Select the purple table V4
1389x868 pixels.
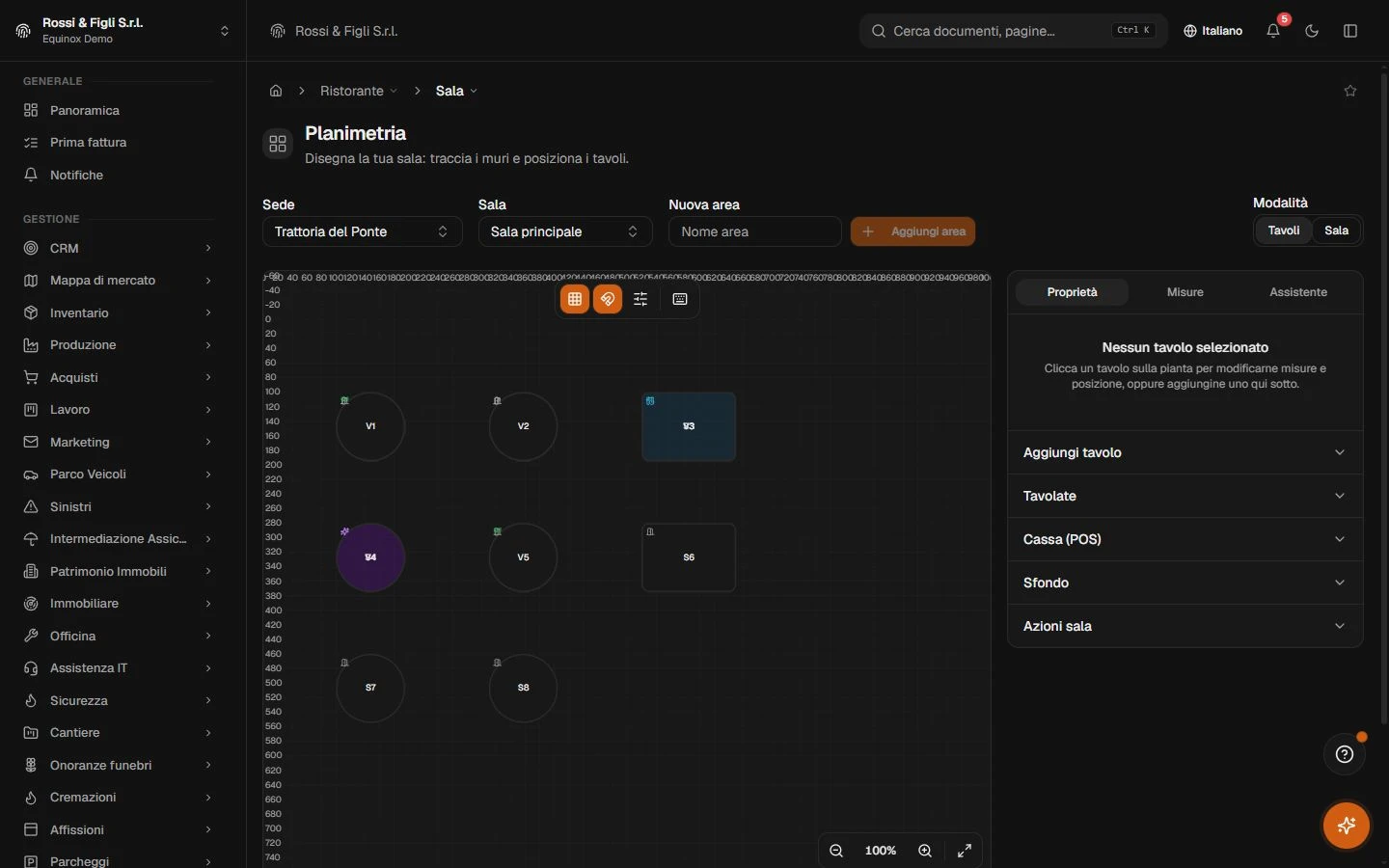tap(370, 557)
